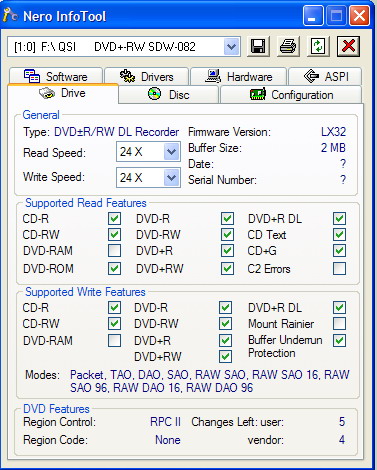Viewport: 377px width, 470px height.
Task: Toggle DVD-RW checkbox under Supported Read Features
Action: coord(227,235)
